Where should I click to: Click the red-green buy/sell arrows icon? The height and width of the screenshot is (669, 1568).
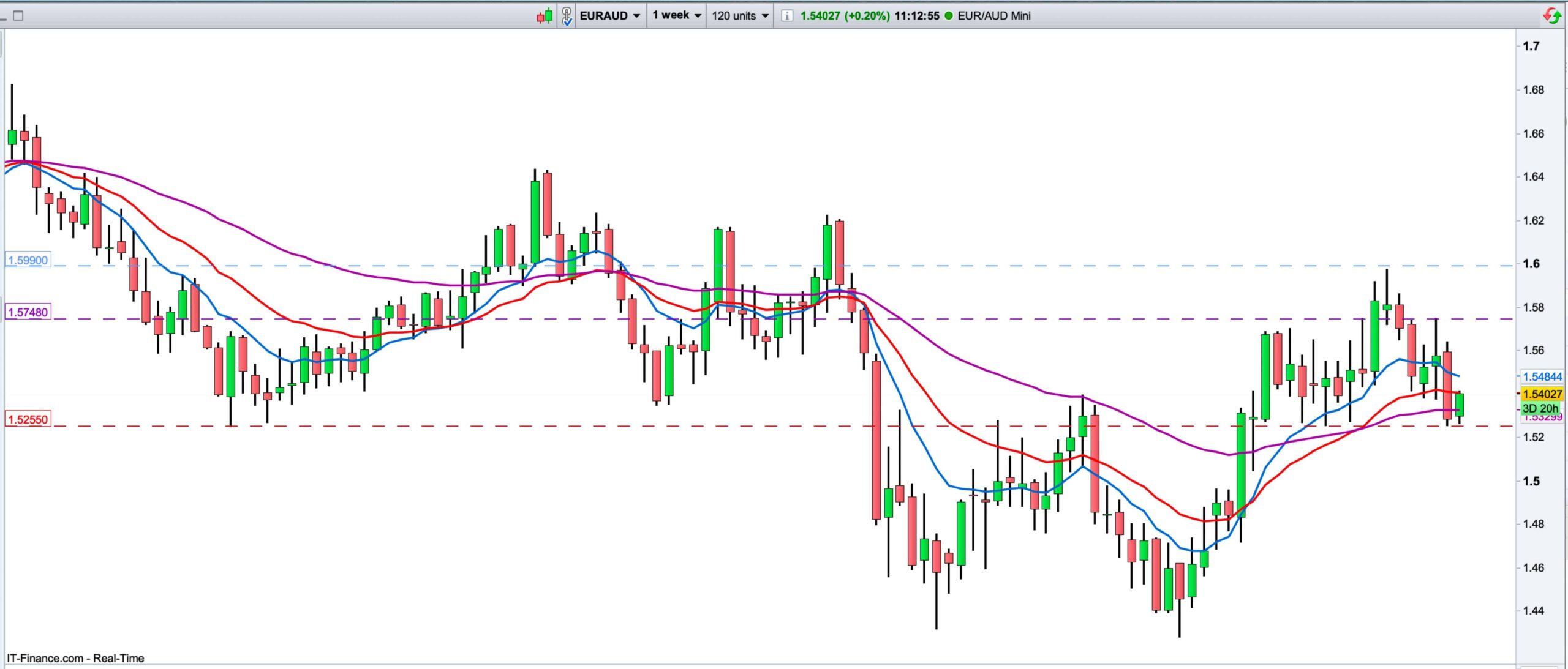(x=1552, y=15)
